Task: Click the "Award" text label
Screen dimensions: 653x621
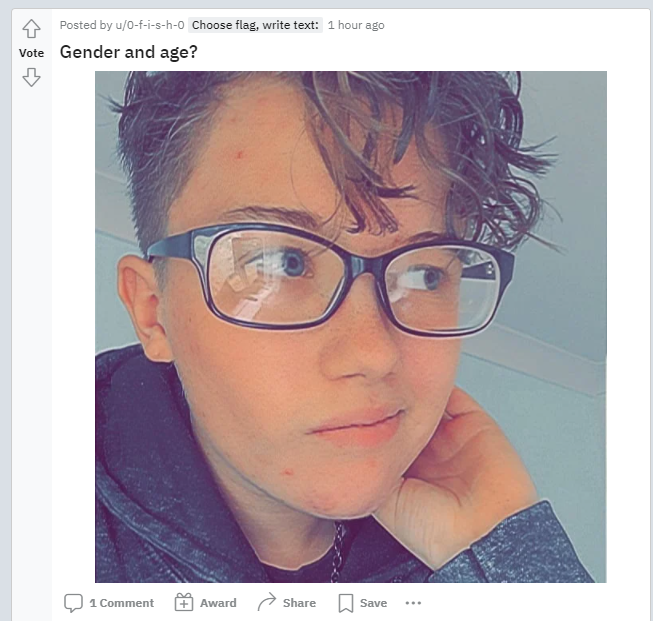Action: 218,603
